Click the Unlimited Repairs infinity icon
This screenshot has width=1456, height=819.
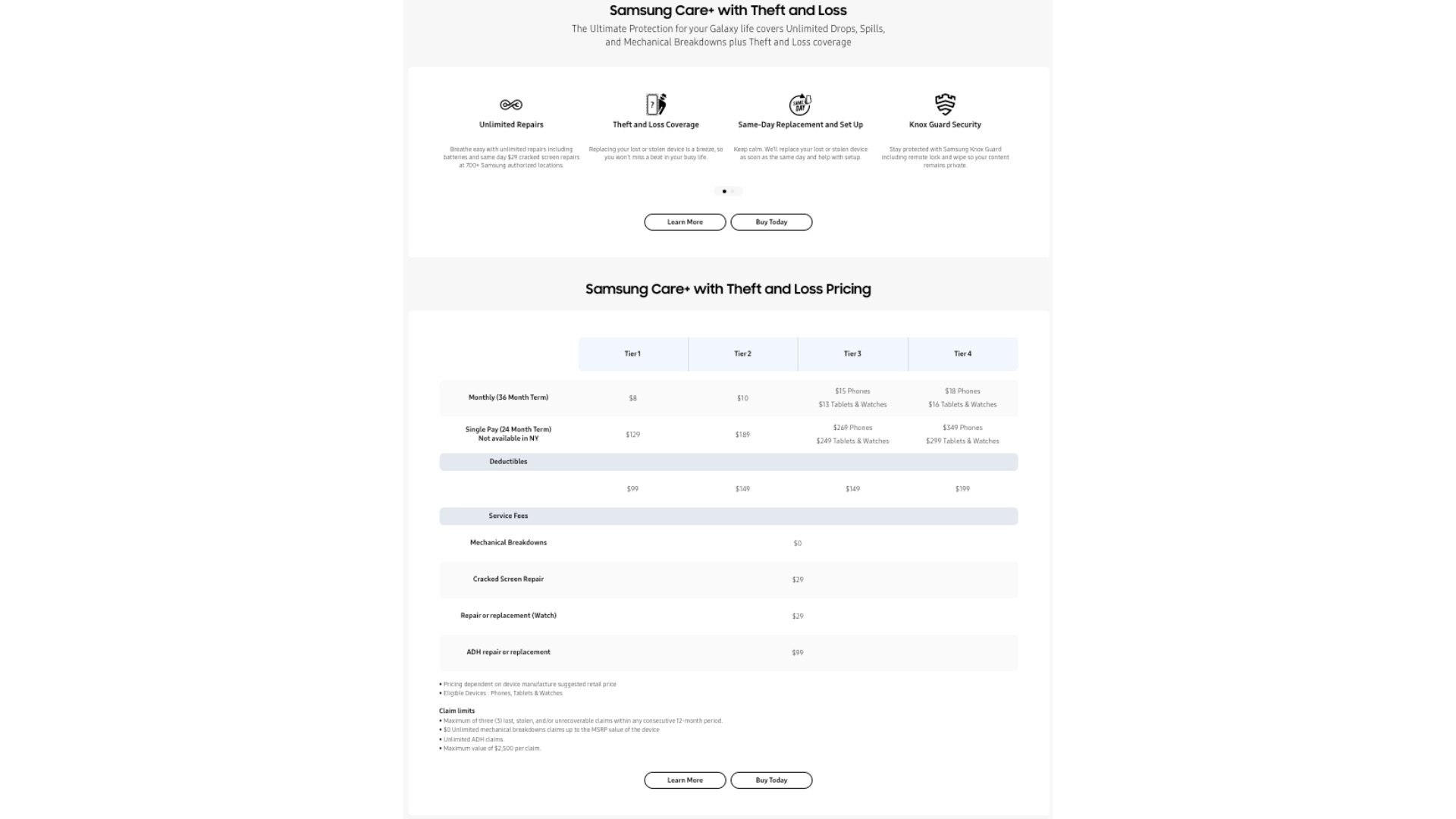coord(511,105)
